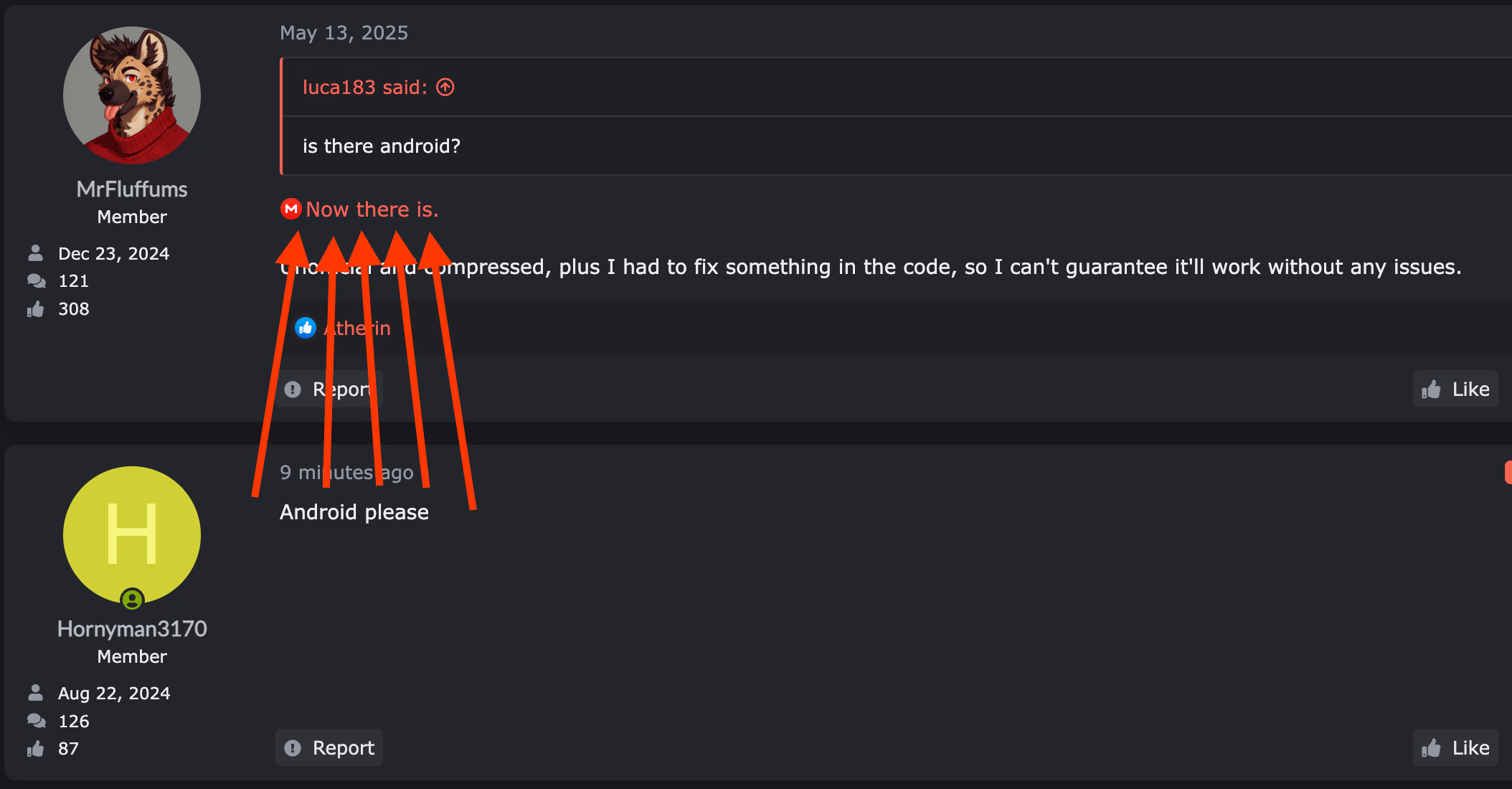This screenshot has width=1512, height=789.
Task: Click the exclamation icon on bottom Report
Action: click(293, 748)
